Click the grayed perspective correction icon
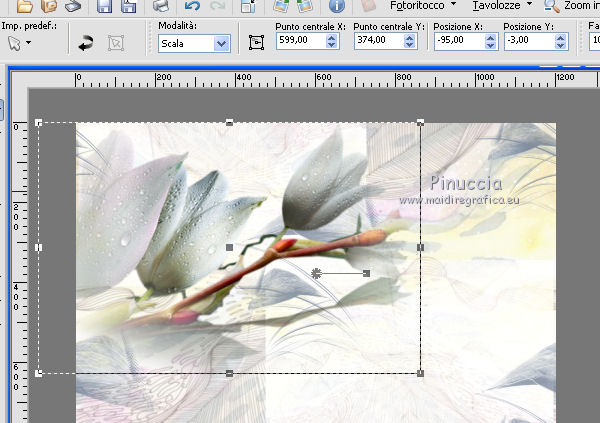 point(116,43)
